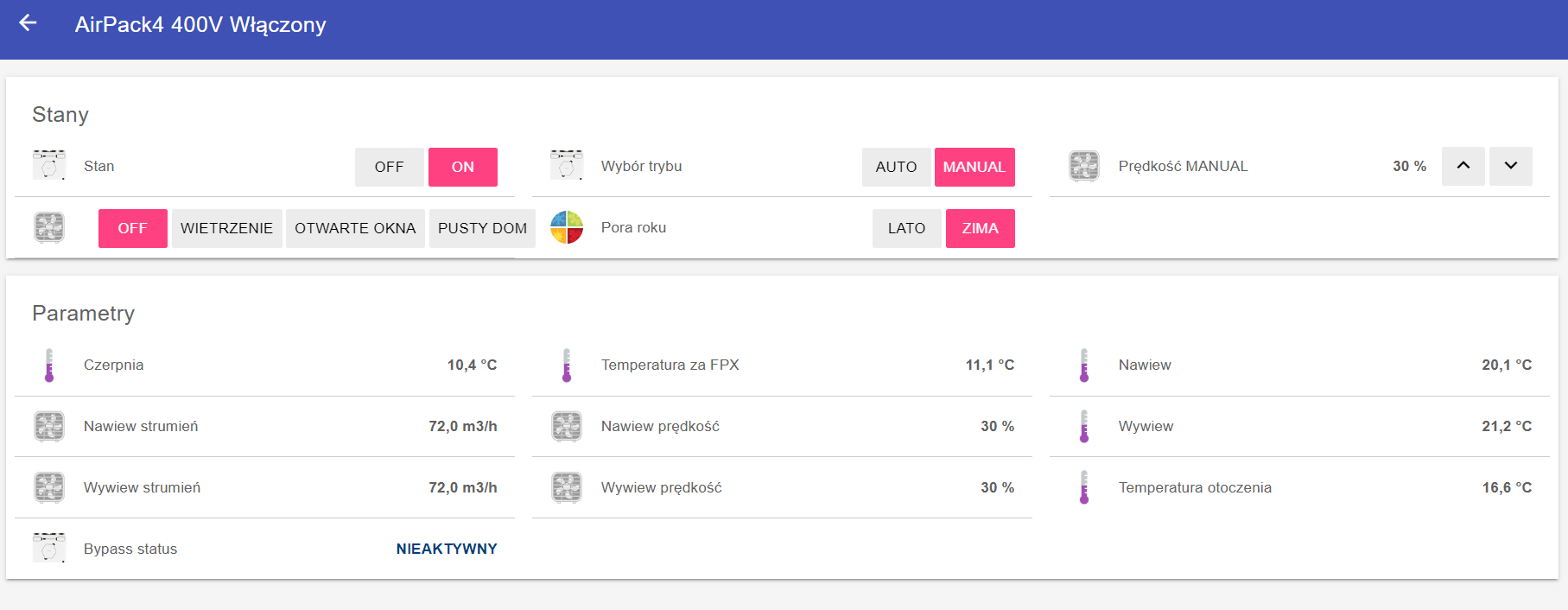This screenshot has height=610, width=1568.
Task: Click the Pora roku label
Action: coord(634,227)
